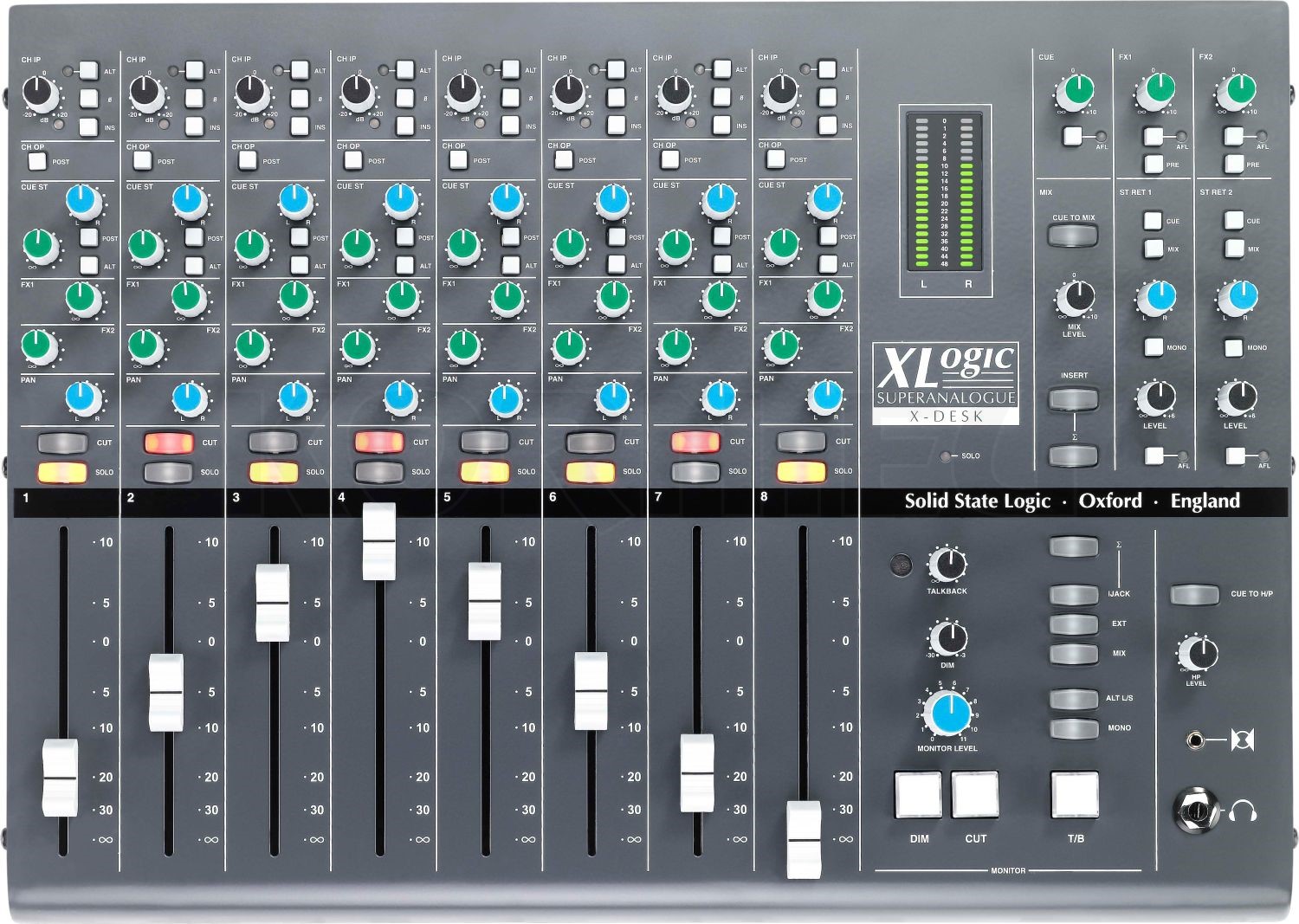Click the channel 8 fader cap

[805, 840]
